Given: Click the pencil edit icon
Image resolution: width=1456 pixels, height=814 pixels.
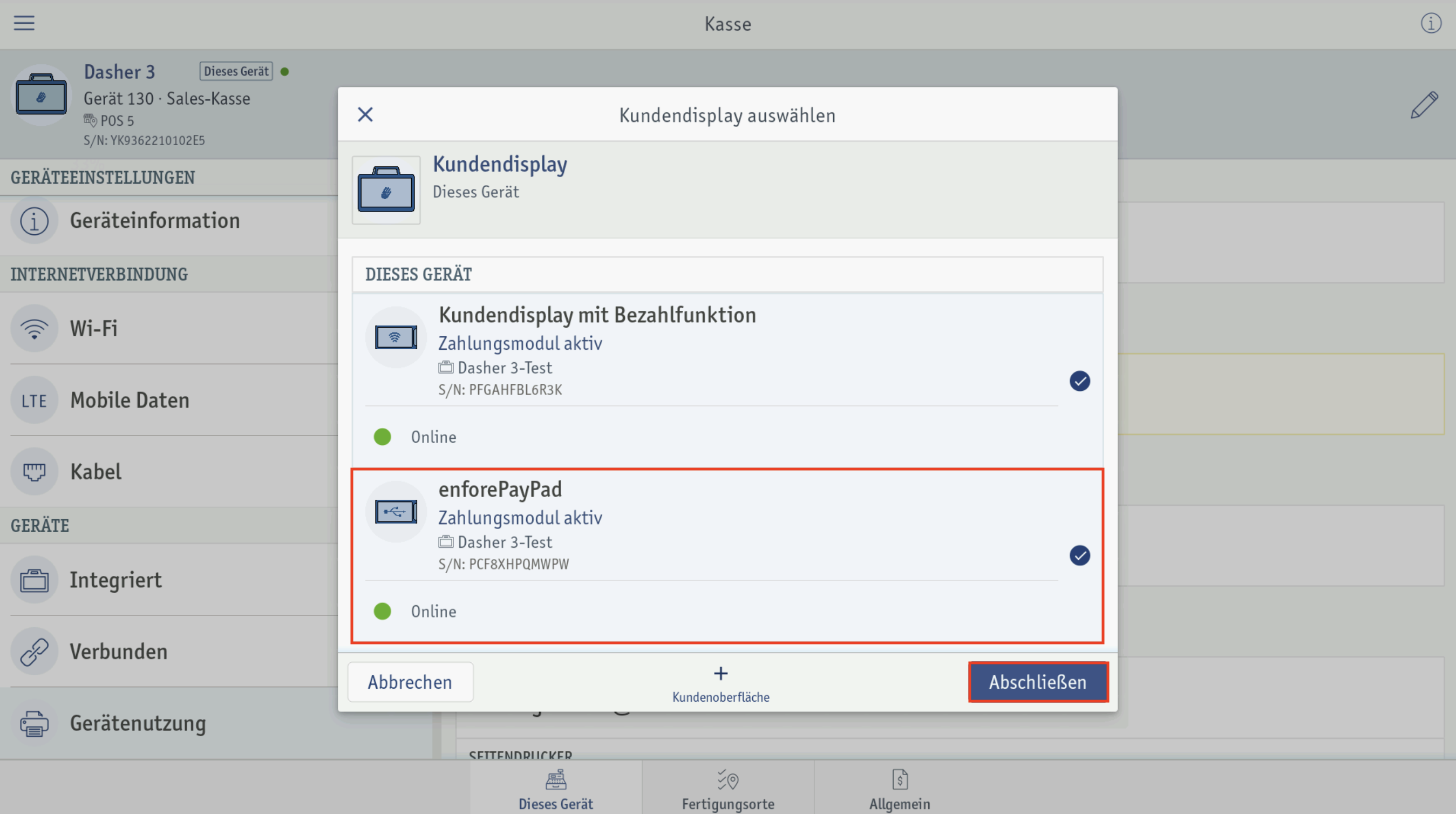Looking at the screenshot, I should [x=1424, y=105].
